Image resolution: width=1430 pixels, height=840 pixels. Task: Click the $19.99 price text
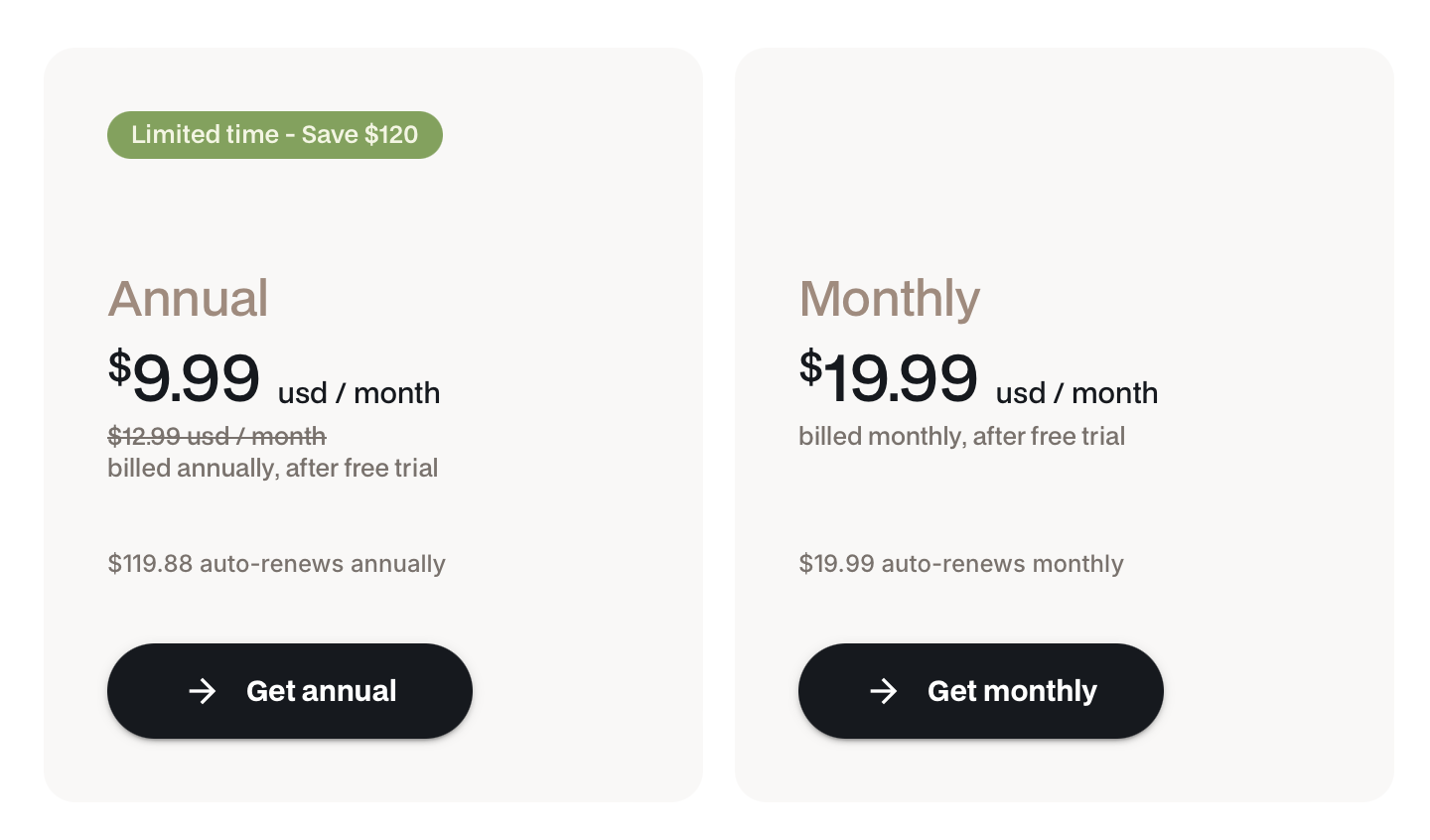tap(889, 377)
